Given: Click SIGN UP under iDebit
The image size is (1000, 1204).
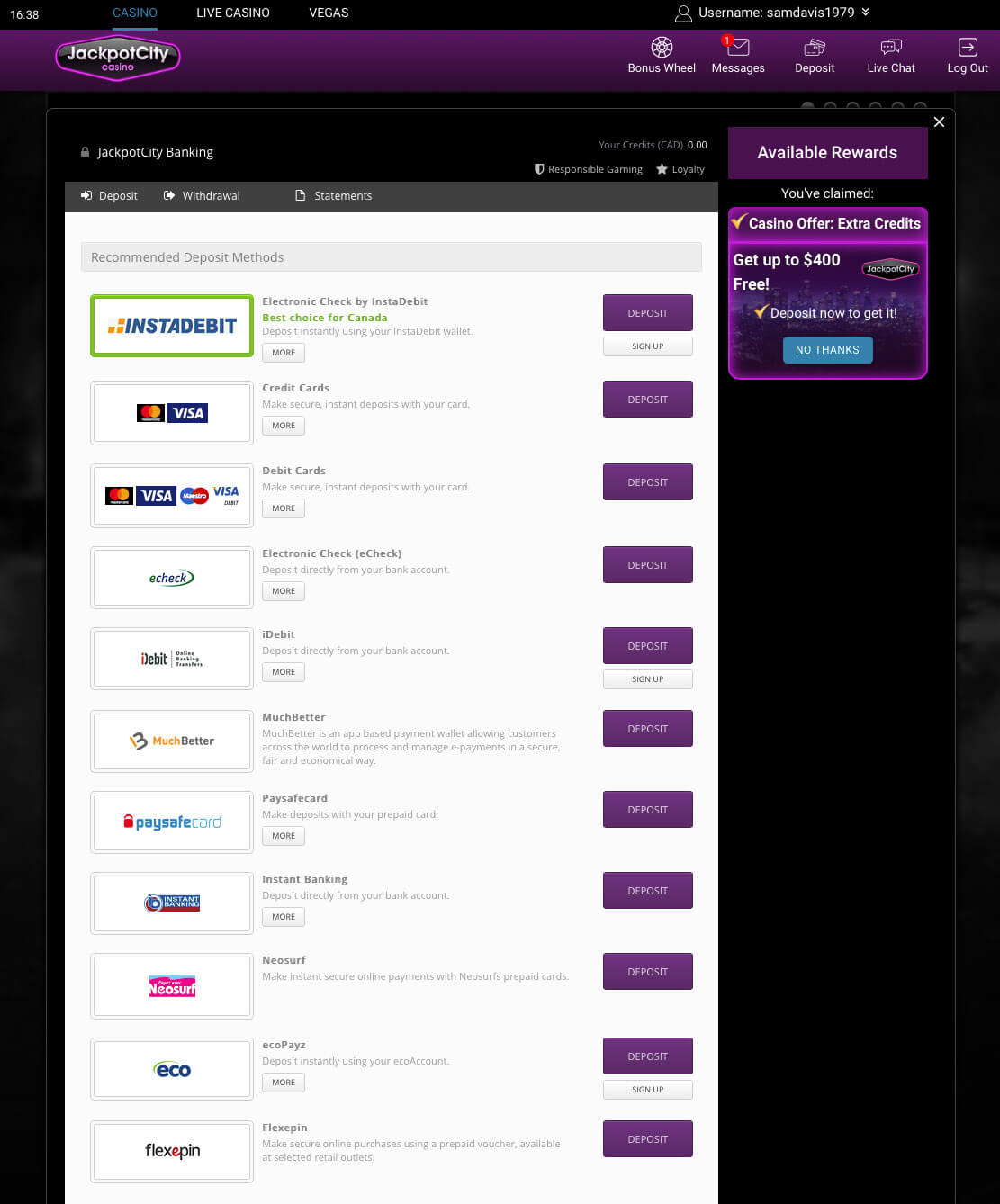Looking at the screenshot, I should point(648,679).
